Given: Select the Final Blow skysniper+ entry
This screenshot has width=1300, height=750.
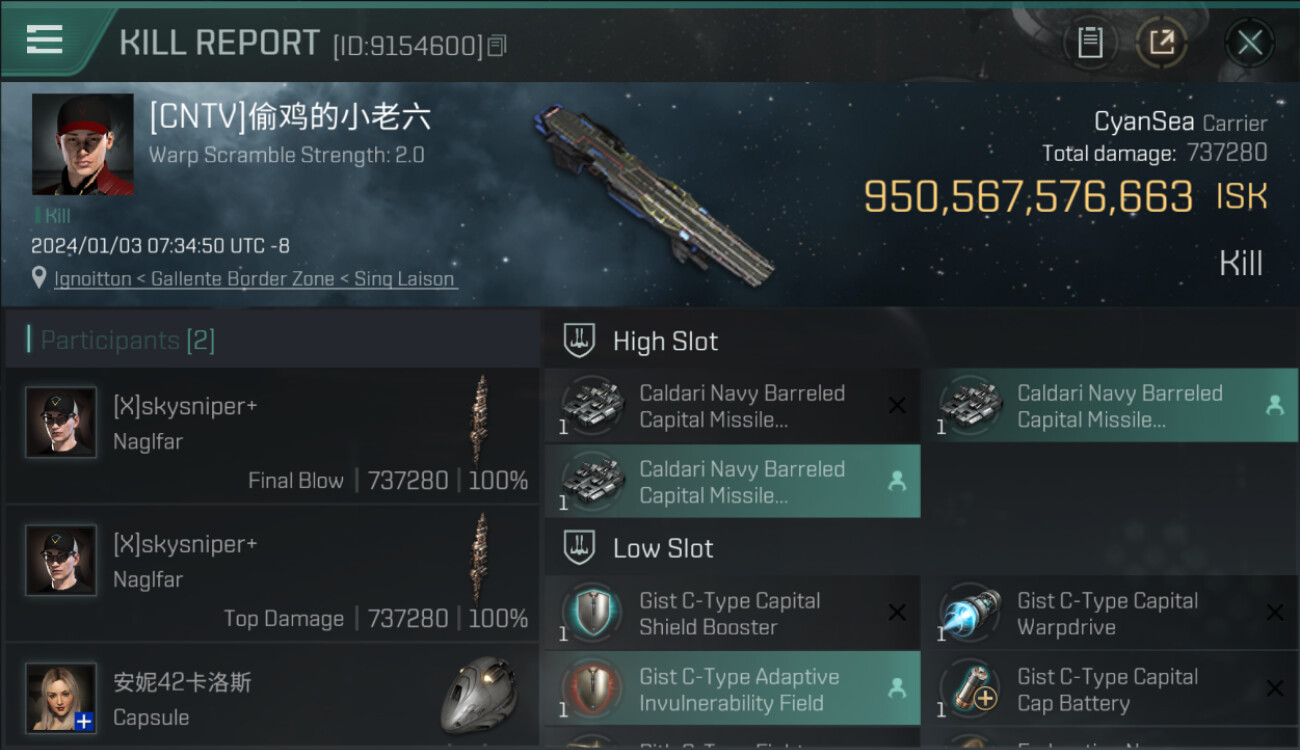Looking at the screenshot, I should tap(272, 436).
